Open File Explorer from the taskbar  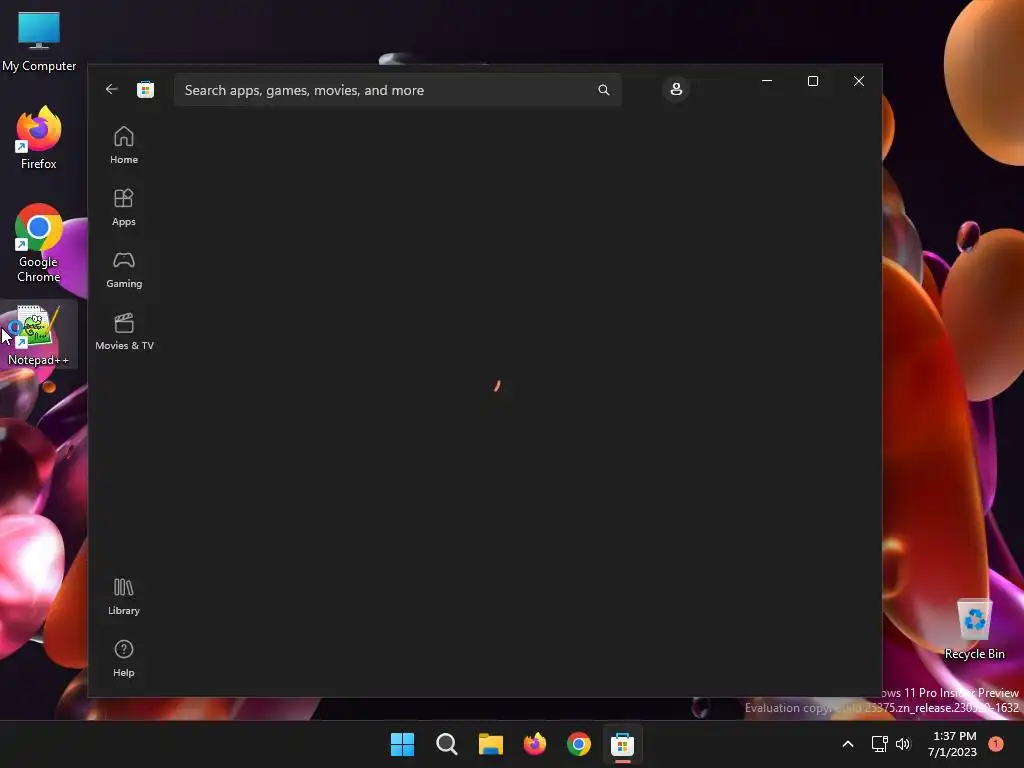coord(490,744)
